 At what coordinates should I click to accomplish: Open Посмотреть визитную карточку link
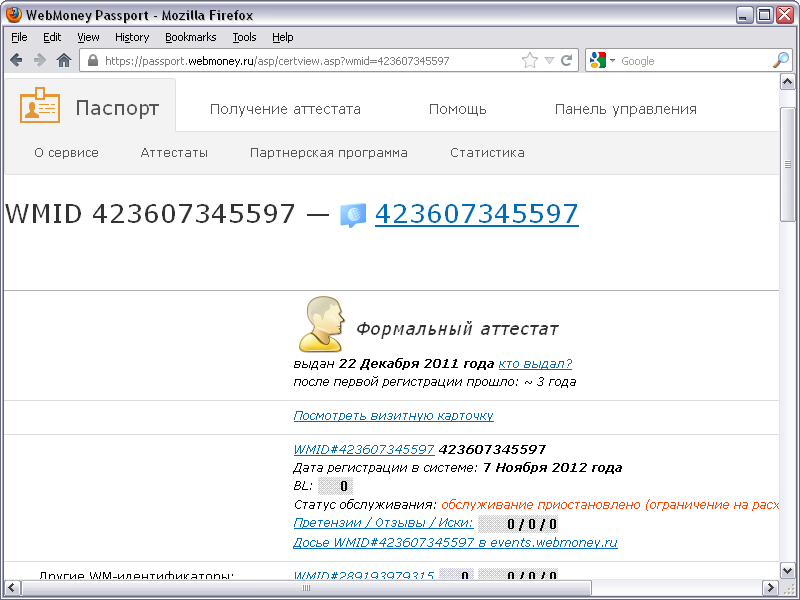[393, 415]
